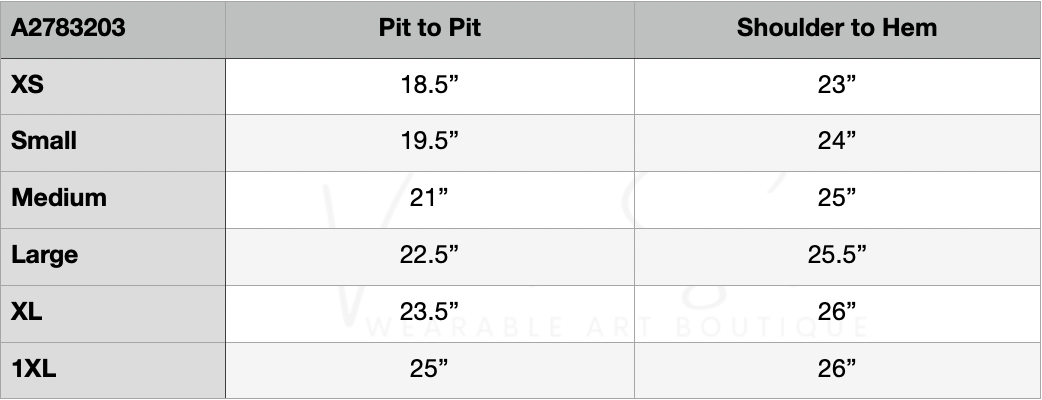The width and height of the screenshot is (1042, 400).
Task: Select the Small size row label
Action: coord(44,141)
